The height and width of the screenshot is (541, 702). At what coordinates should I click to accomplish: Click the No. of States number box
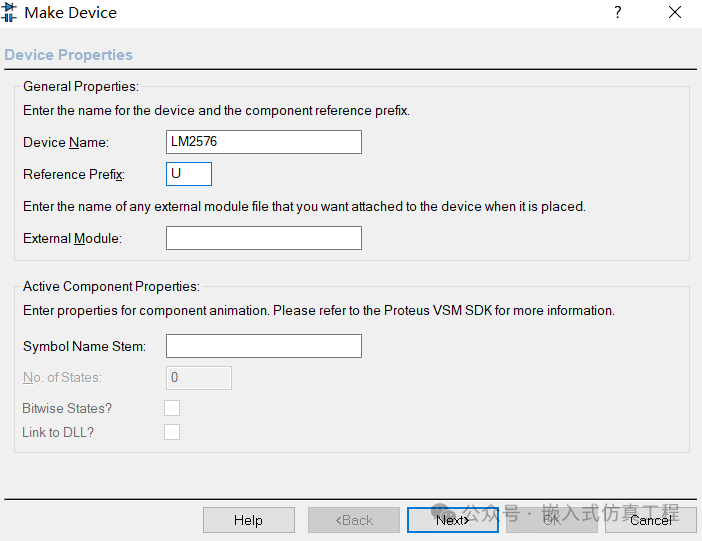[x=198, y=378]
